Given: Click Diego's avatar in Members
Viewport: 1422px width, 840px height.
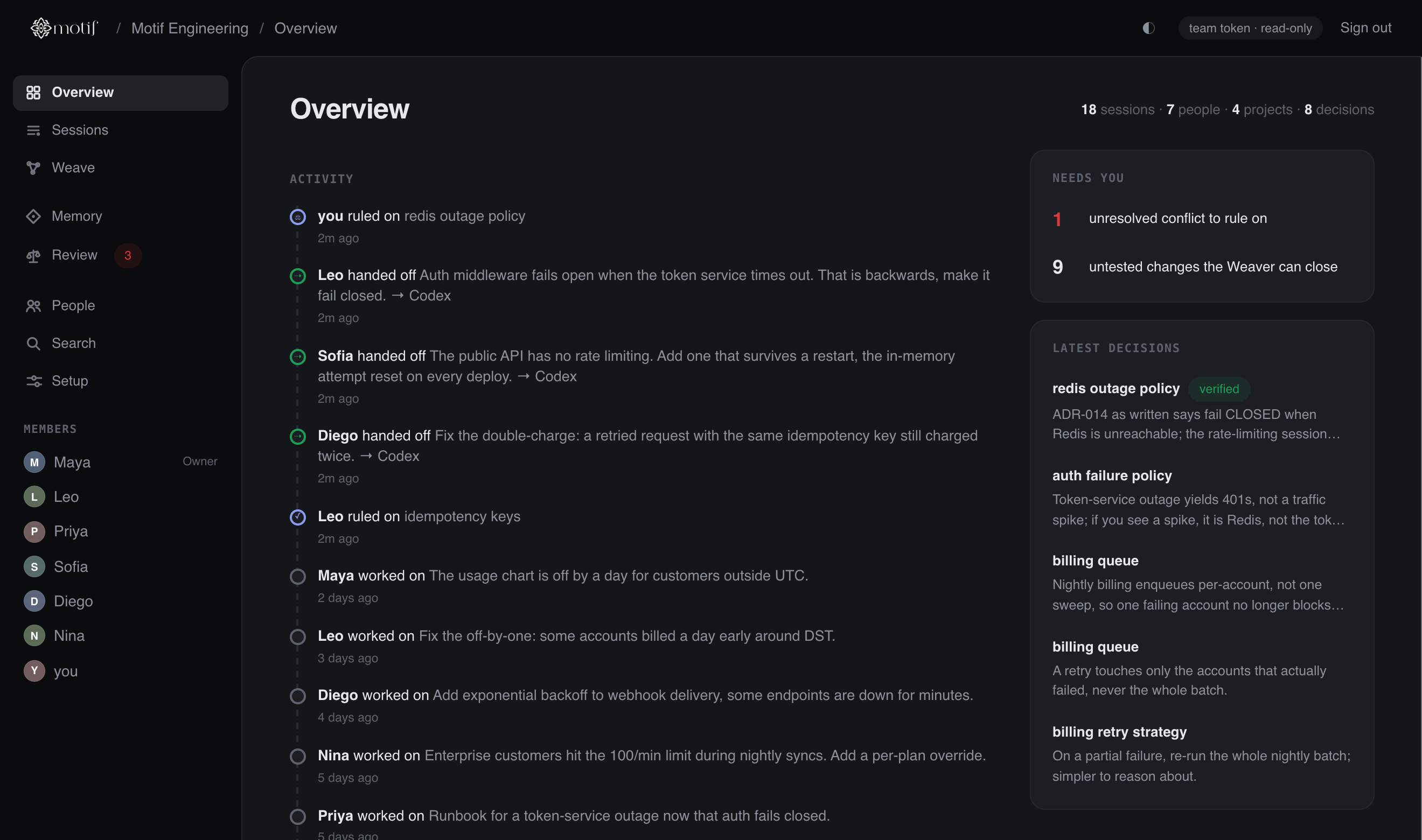Looking at the screenshot, I should [34, 601].
